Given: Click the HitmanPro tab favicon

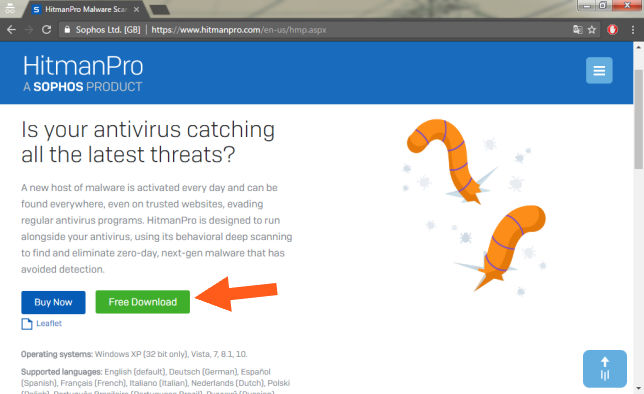Looking at the screenshot, I should (x=36, y=9).
